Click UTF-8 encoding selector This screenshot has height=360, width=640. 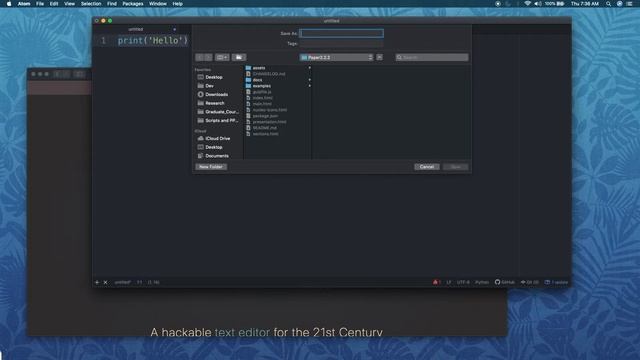(x=463, y=282)
